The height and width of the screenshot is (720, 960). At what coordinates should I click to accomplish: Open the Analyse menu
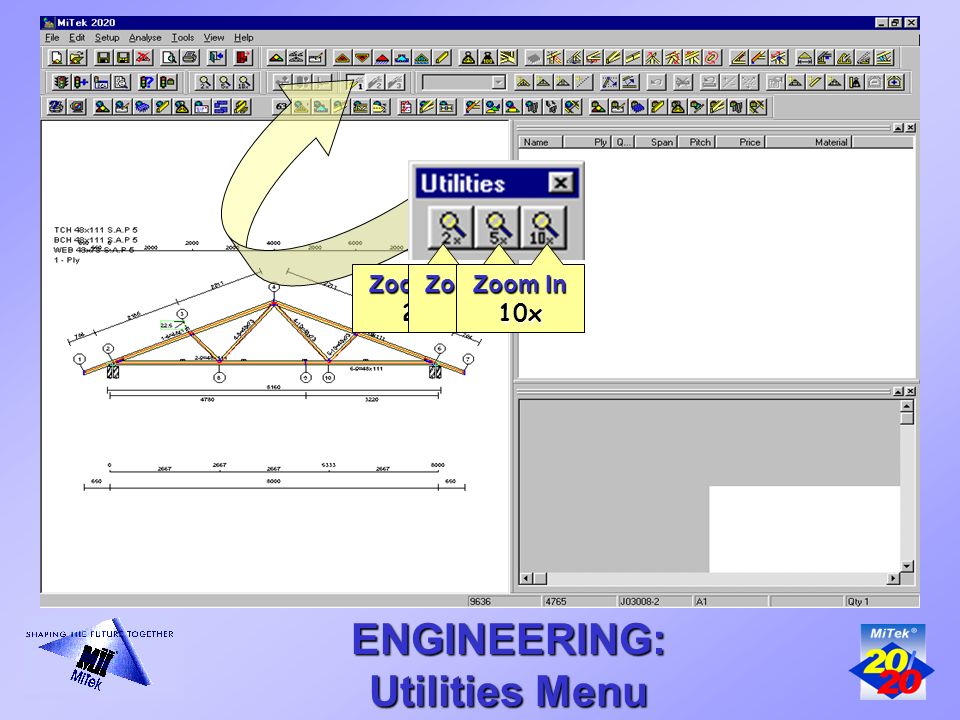145,37
